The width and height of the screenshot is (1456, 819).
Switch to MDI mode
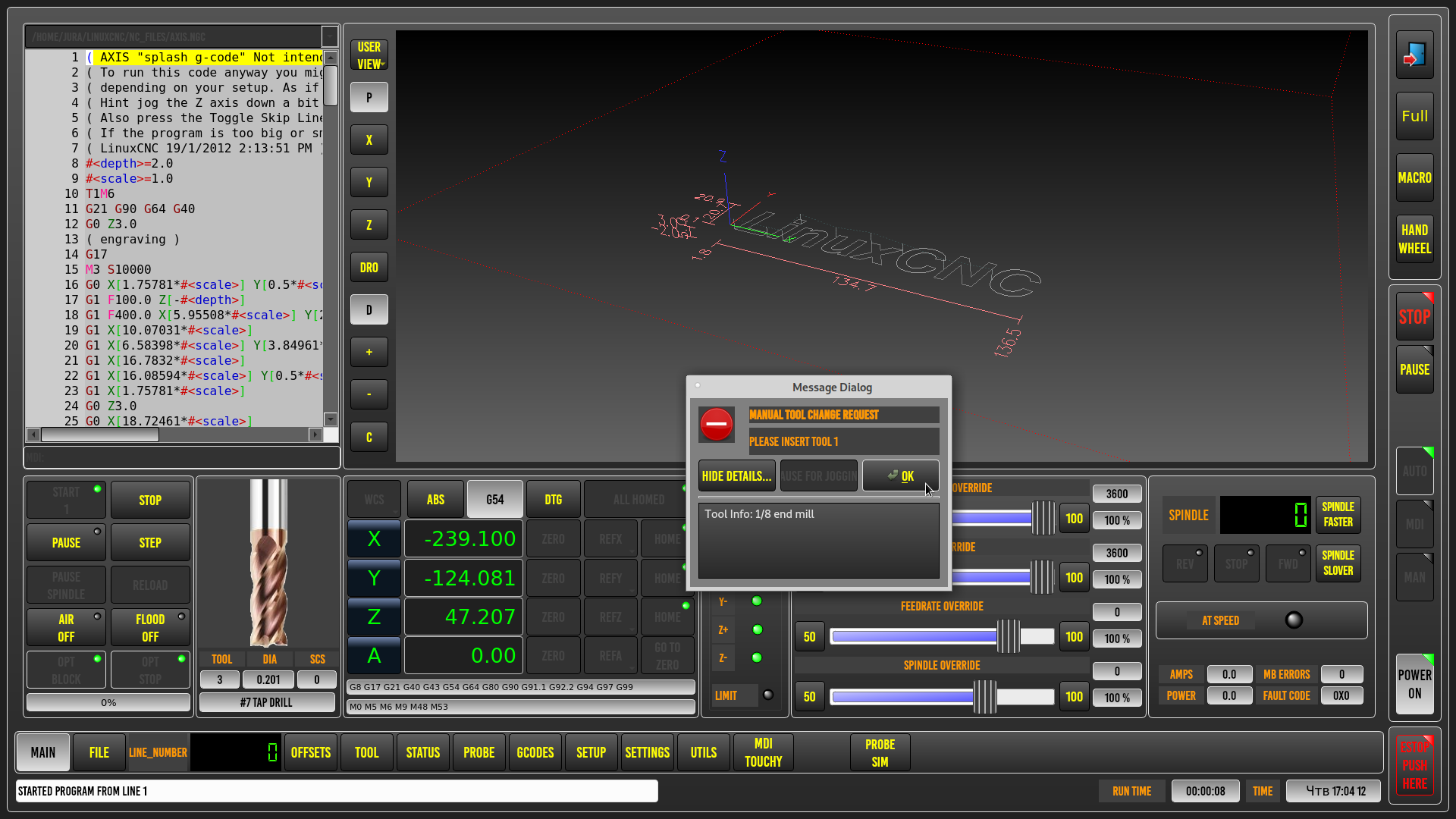point(1414,525)
